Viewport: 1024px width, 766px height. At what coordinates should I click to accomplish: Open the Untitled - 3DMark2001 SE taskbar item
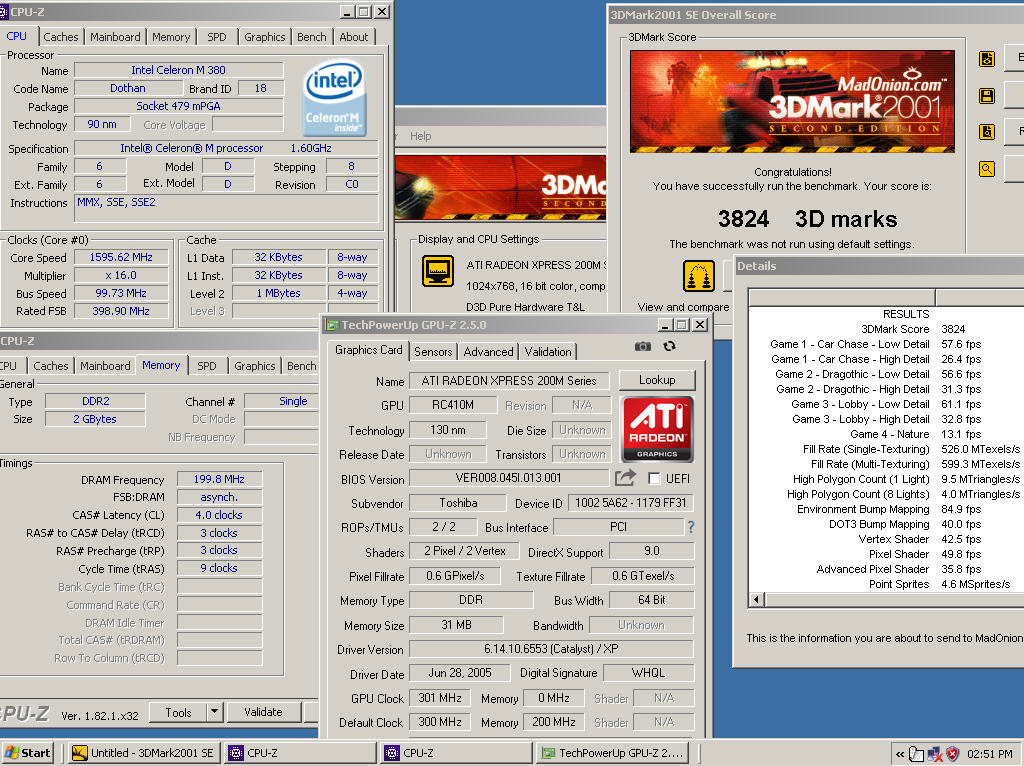tap(144, 753)
